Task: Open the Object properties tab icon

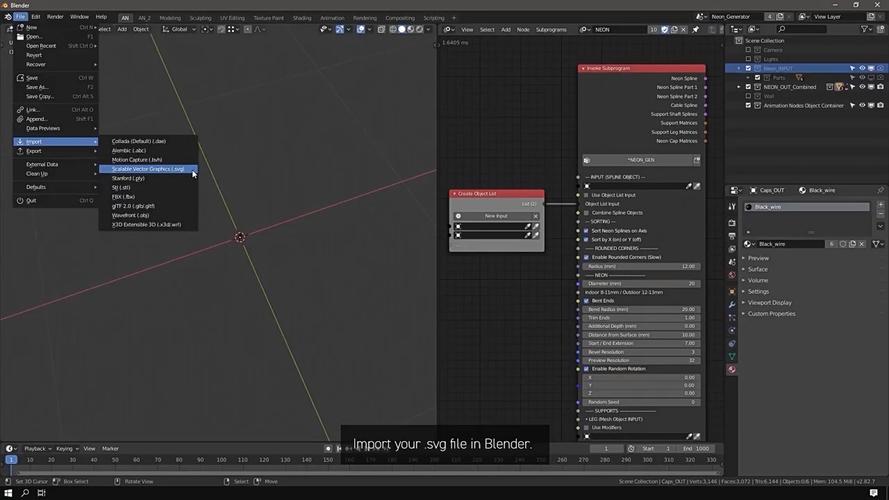Action: click(x=732, y=291)
